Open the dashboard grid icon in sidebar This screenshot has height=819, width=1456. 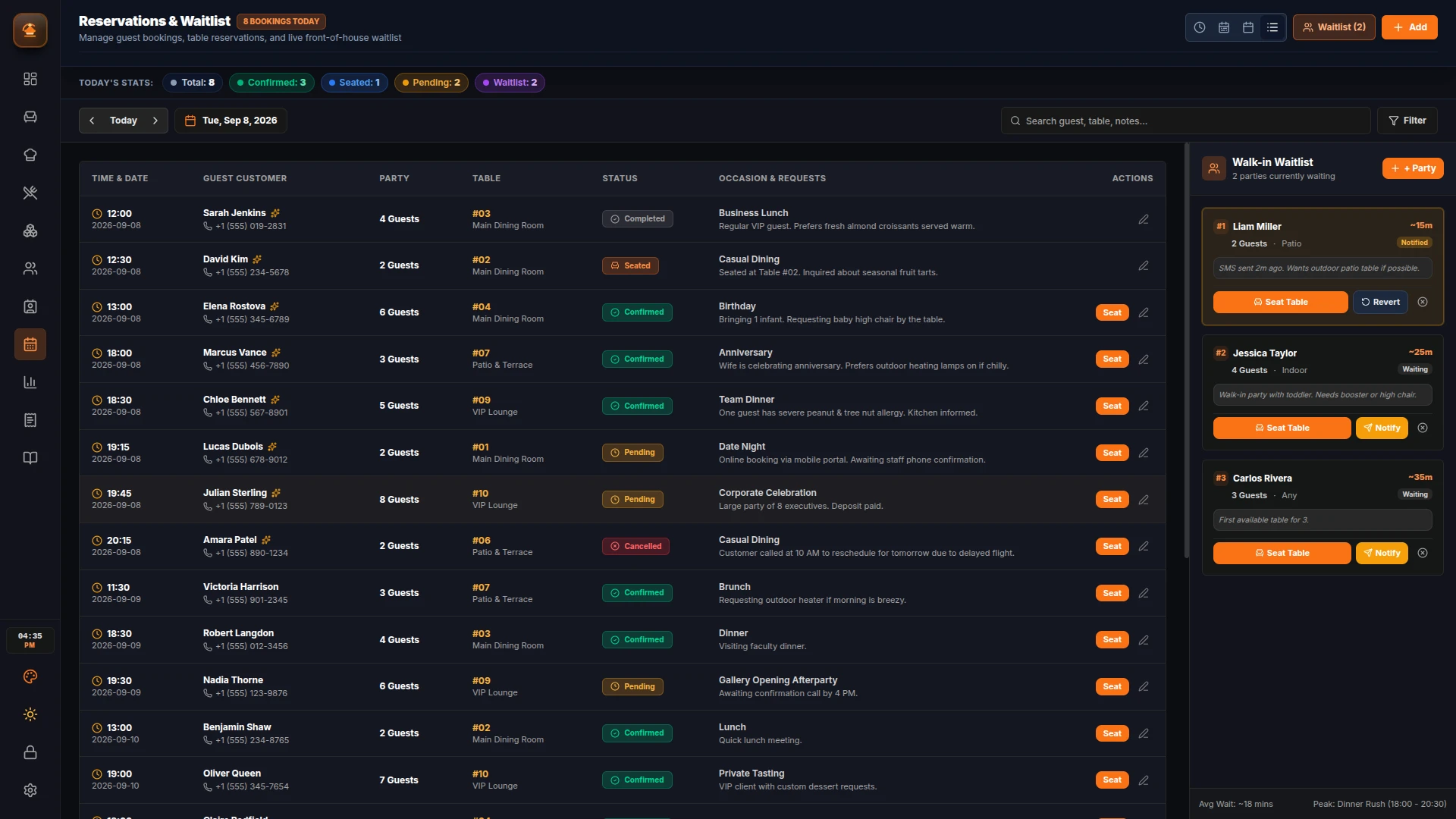pos(30,79)
